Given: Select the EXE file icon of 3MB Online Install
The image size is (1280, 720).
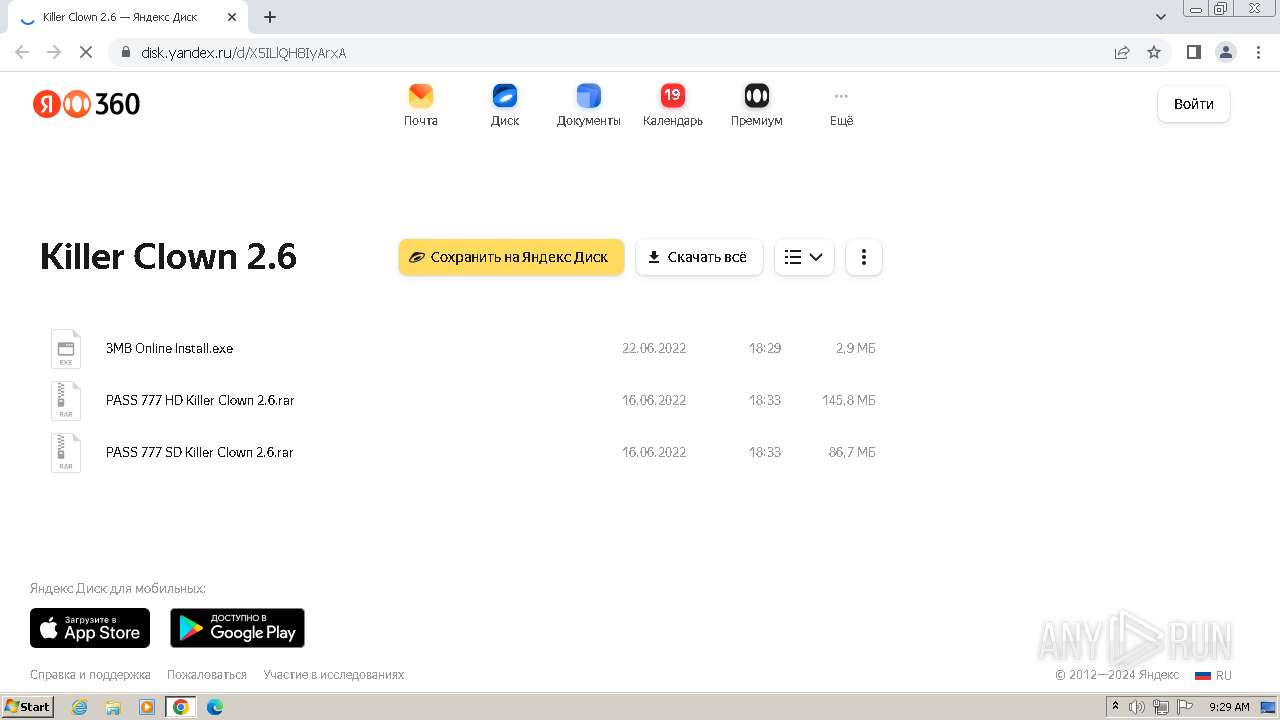Looking at the screenshot, I should point(66,349).
